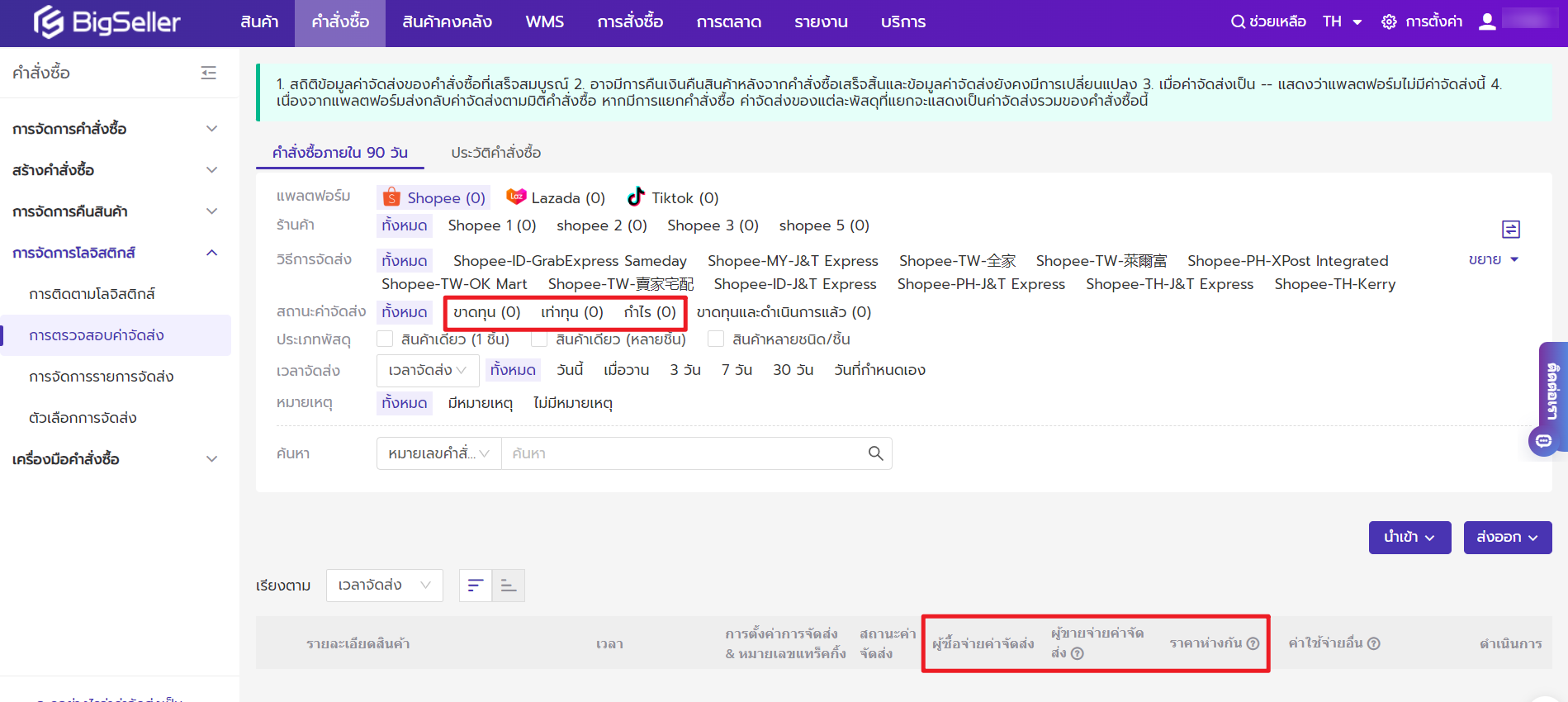Viewport: 1568px width, 702px height.
Task: Enable the สินค้าเดียว (หลายชิ้น) checkbox
Action: pyautogui.click(x=539, y=339)
